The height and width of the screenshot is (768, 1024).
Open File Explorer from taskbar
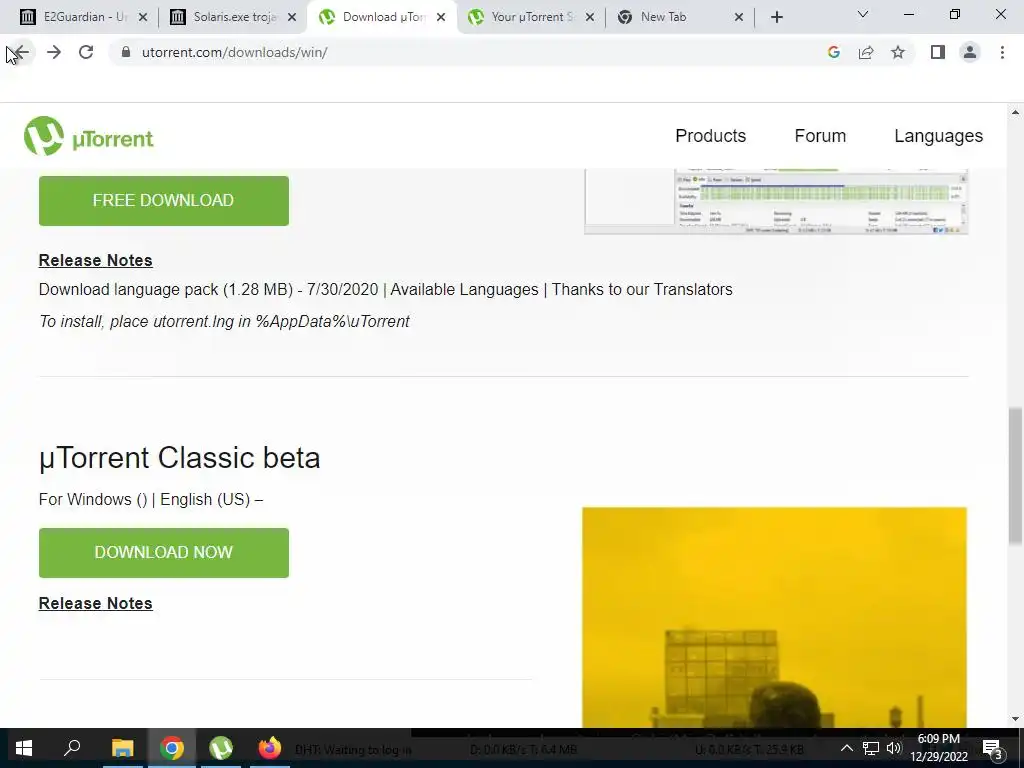tap(122, 748)
